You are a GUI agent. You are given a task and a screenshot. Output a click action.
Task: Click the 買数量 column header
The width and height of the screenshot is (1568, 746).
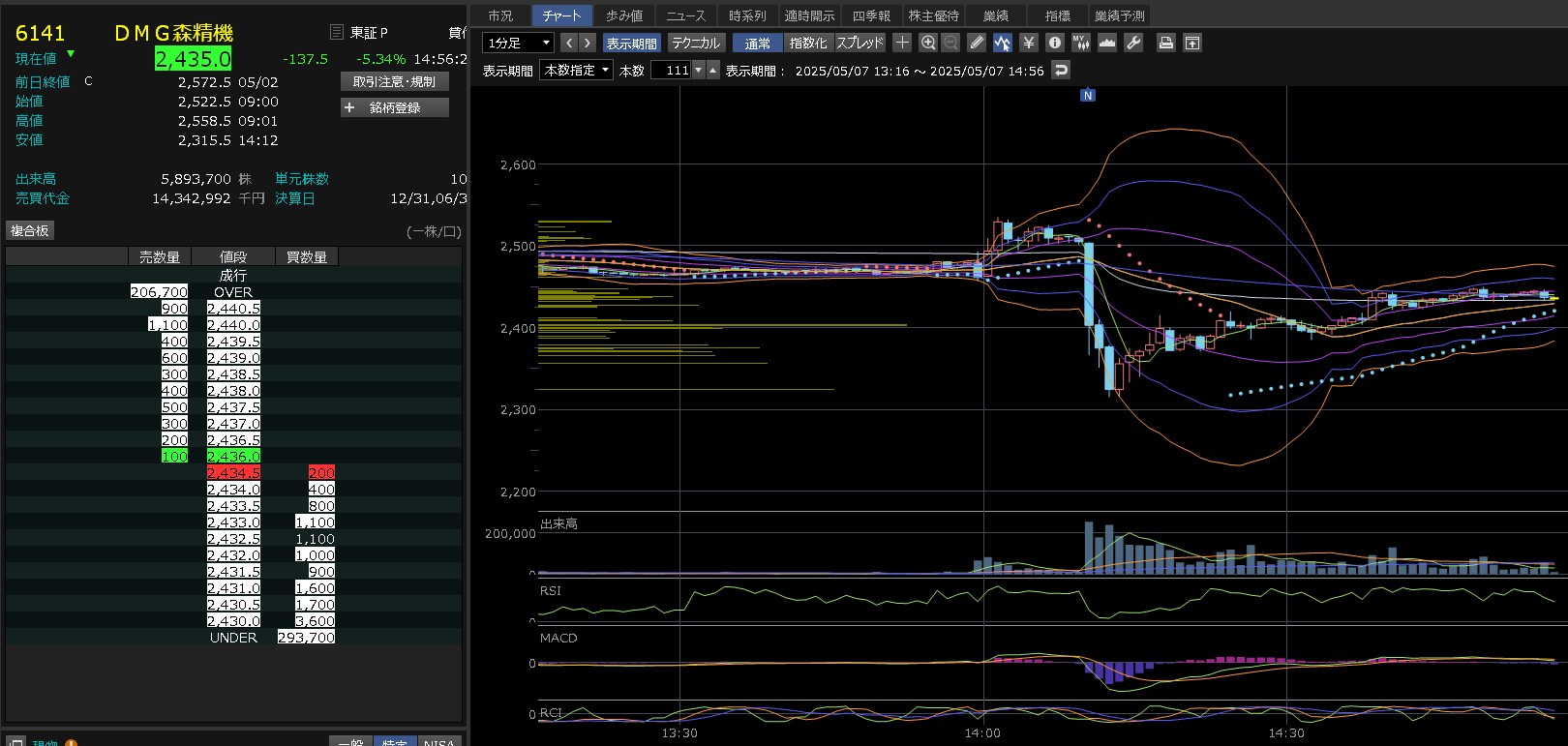coord(307,256)
